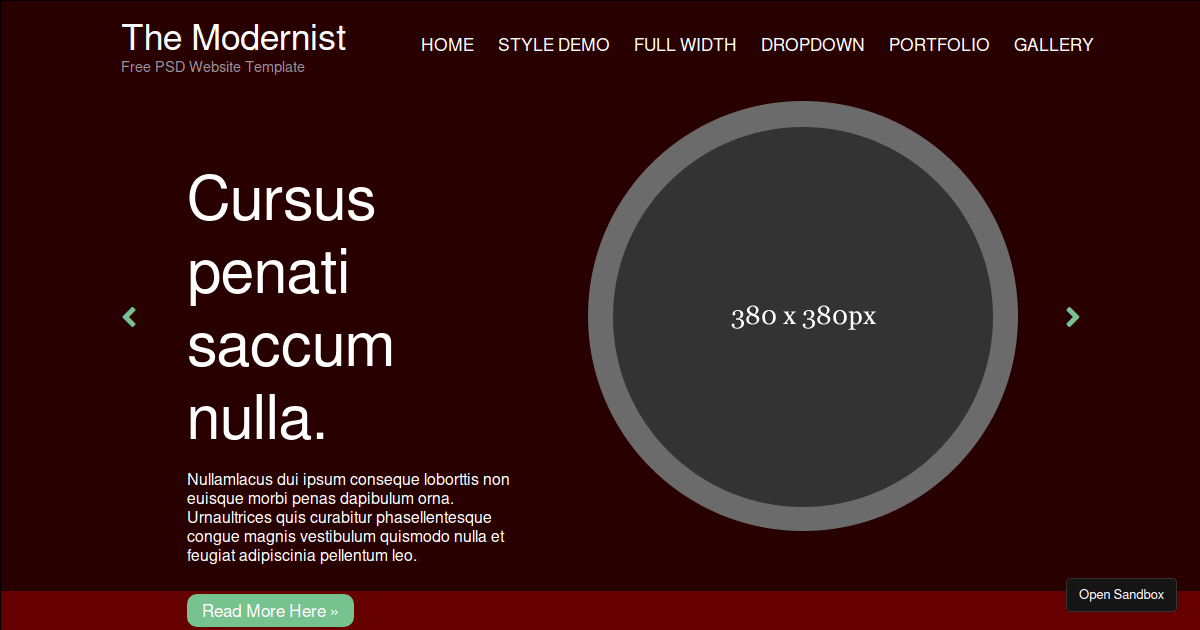This screenshot has height=630, width=1200.
Task: Expand the DROPDOWN navigation menu
Action: pos(812,45)
